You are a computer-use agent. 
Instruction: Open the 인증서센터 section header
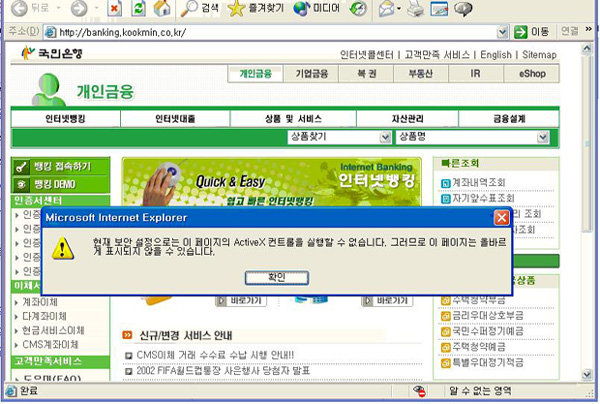[60, 200]
